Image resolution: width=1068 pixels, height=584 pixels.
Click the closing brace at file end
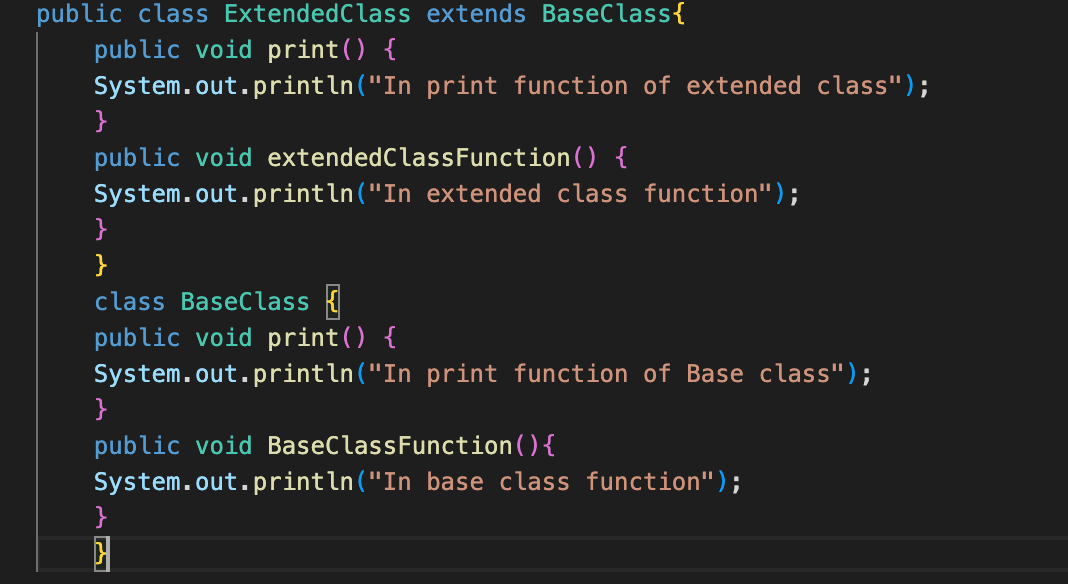[x=99, y=554]
